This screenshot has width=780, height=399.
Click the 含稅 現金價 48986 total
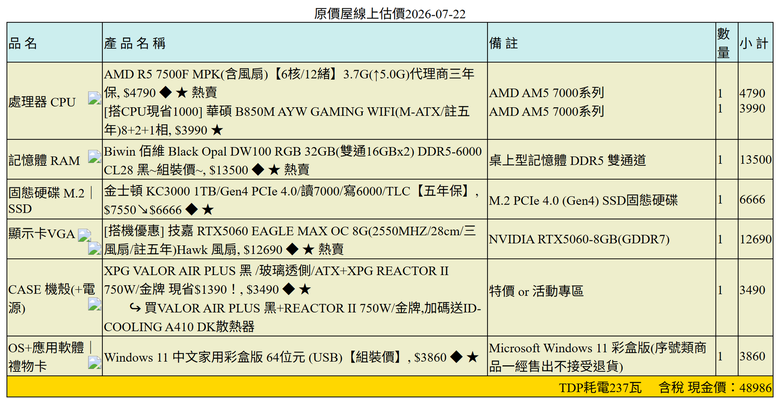pyautogui.click(x=715, y=388)
